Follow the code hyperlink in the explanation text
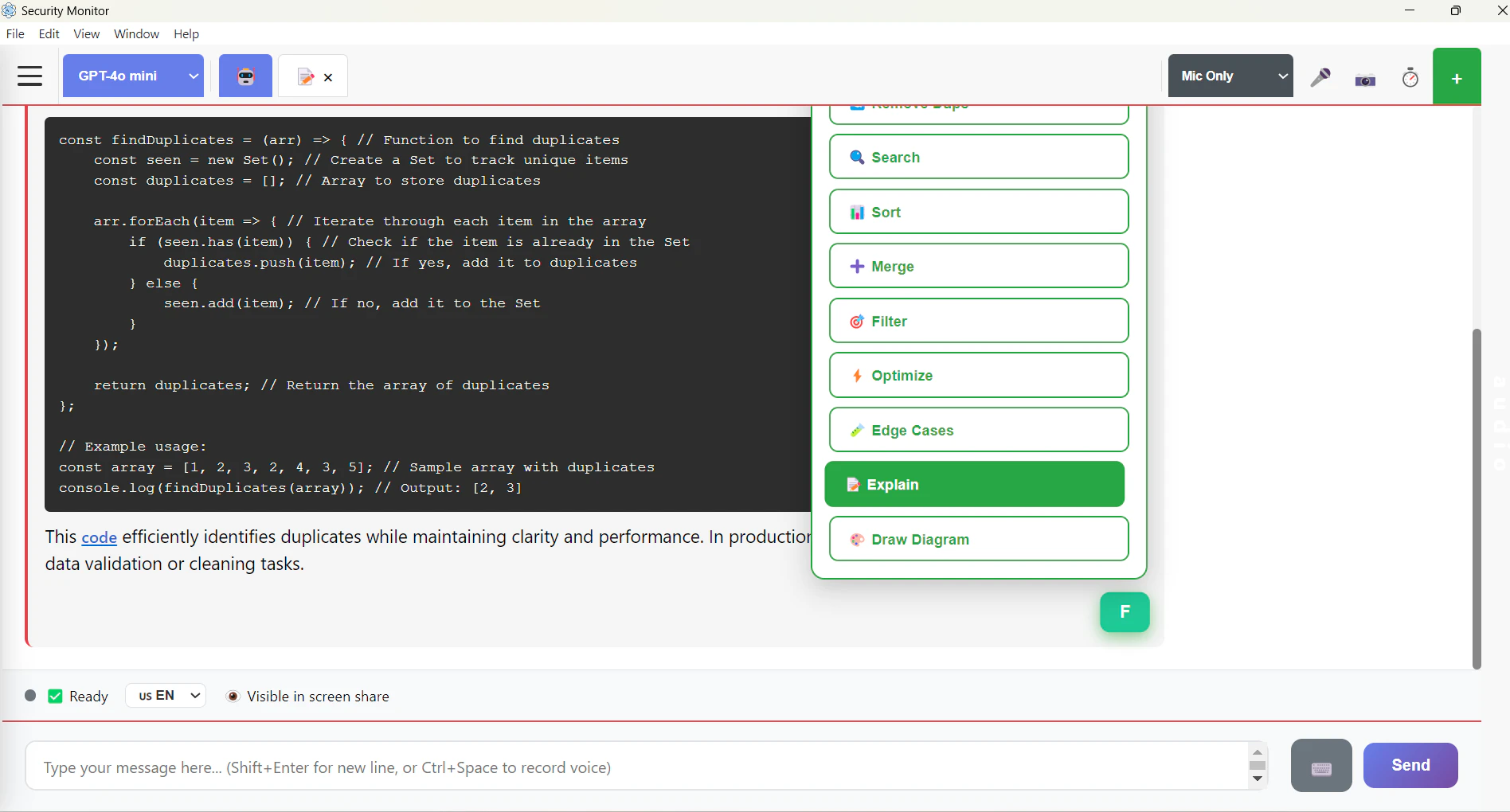This screenshot has height=812, width=1510. tap(99, 537)
